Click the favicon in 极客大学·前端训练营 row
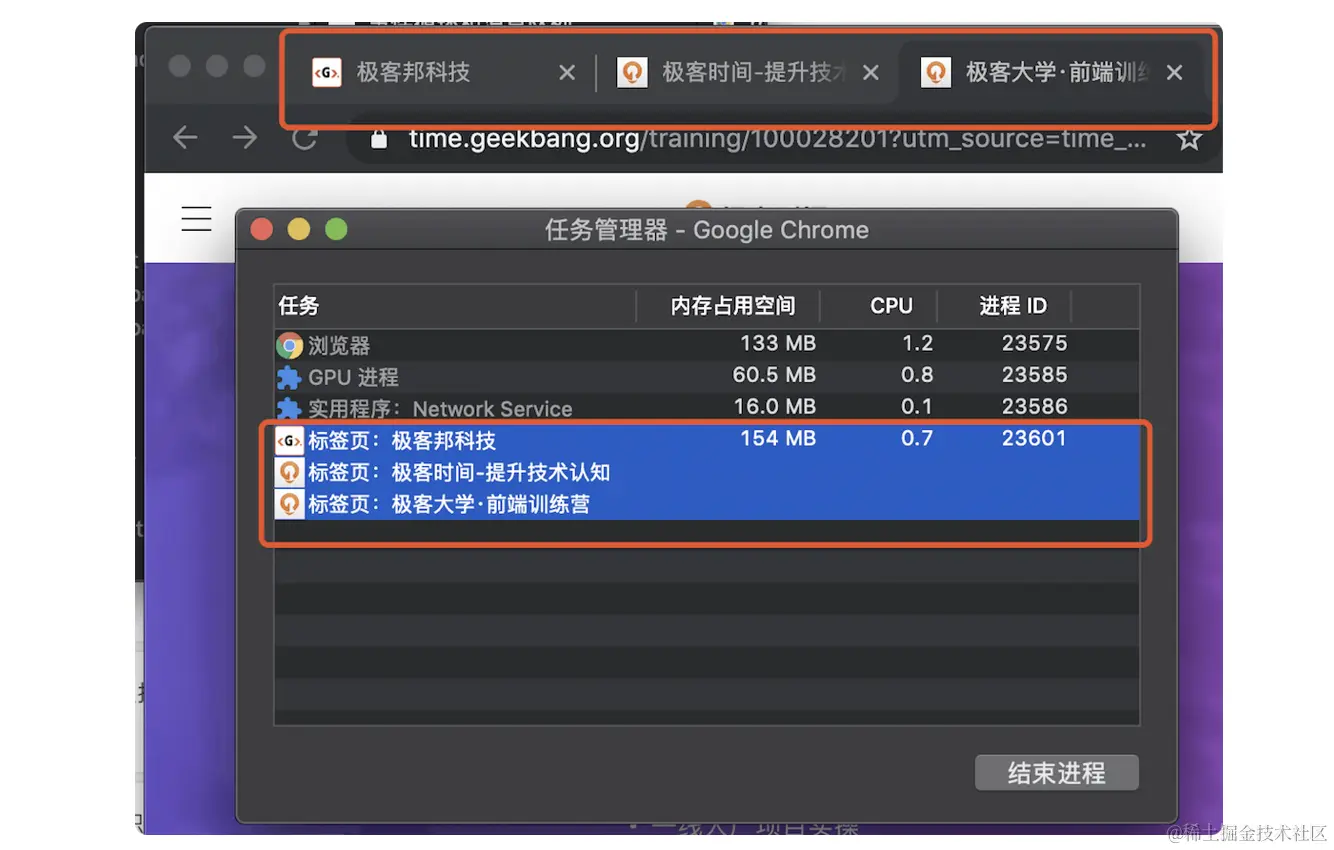The width and height of the screenshot is (1334, 850). pyautogui.click(x=289, y=504)
